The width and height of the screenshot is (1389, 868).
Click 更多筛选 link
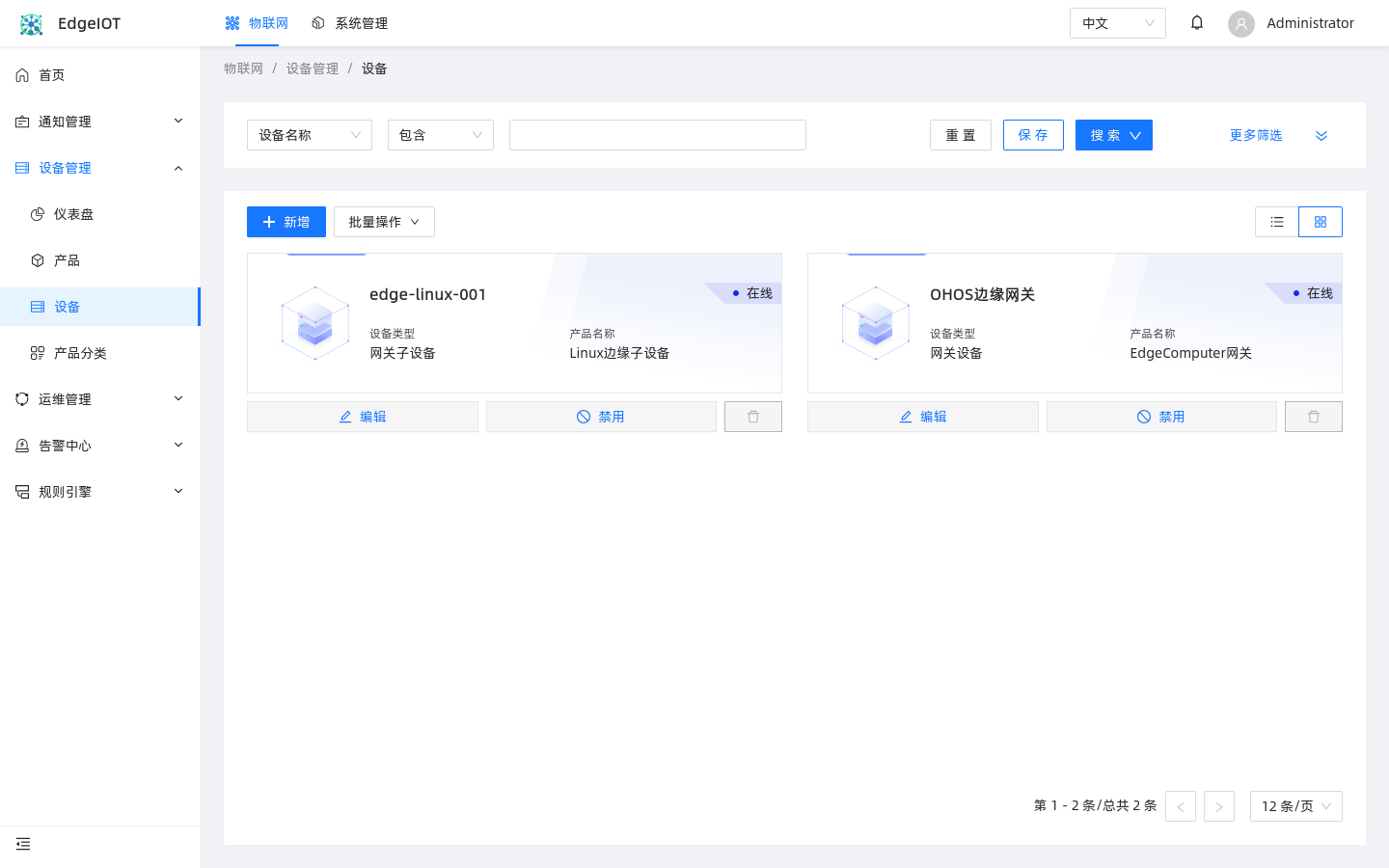point(1256,136)
